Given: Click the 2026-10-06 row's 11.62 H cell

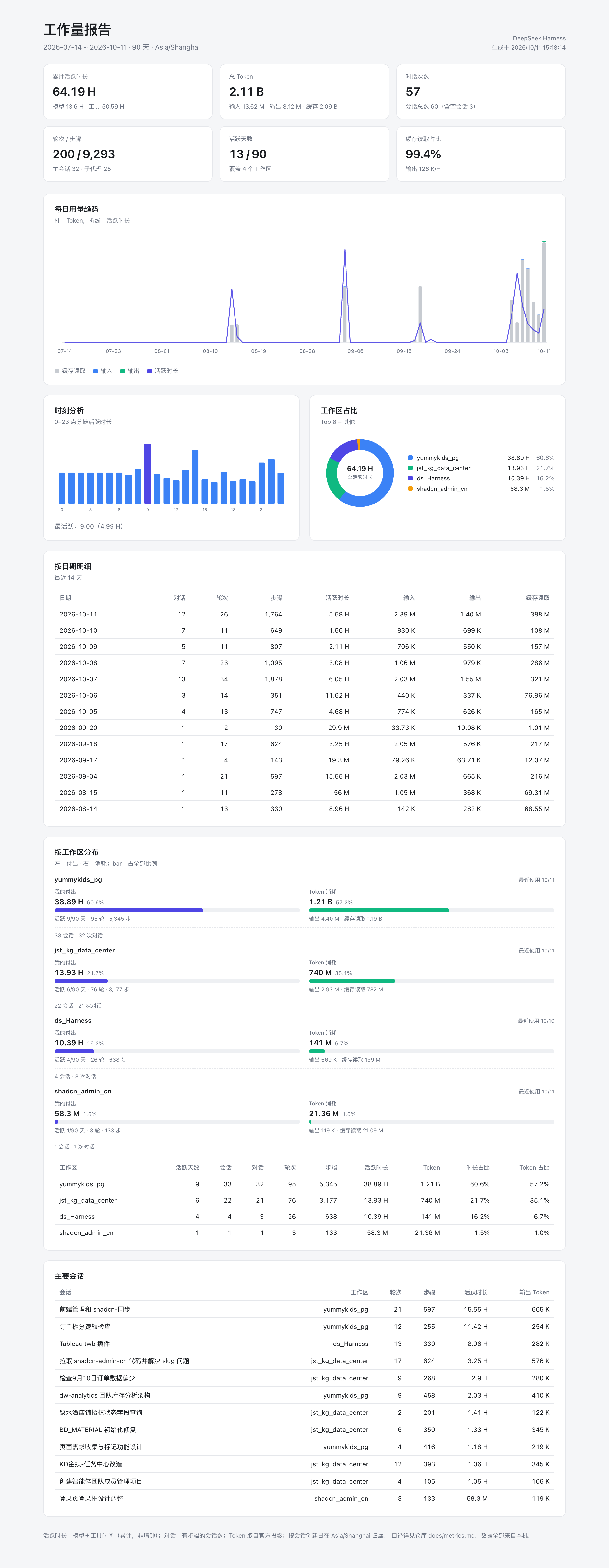Looking at the screenshot, I should (x=337, y=695).
